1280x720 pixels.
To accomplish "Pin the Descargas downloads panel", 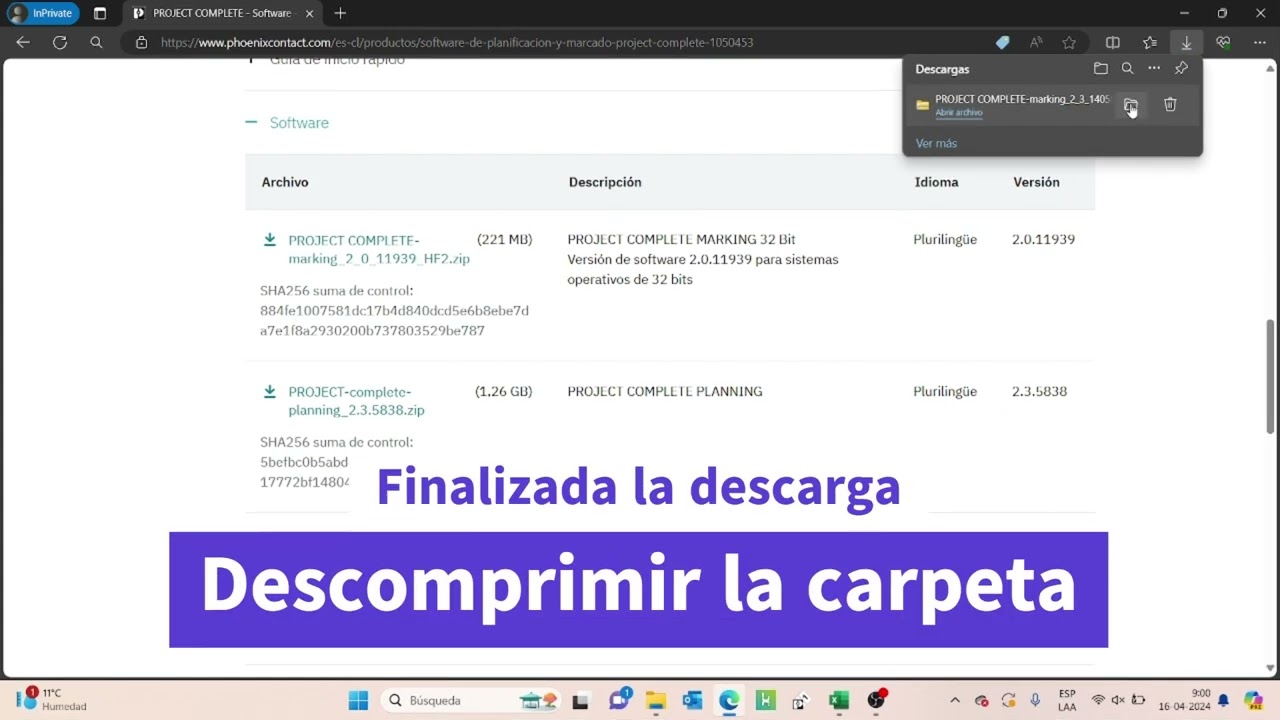I will [x=1181, y=69].
